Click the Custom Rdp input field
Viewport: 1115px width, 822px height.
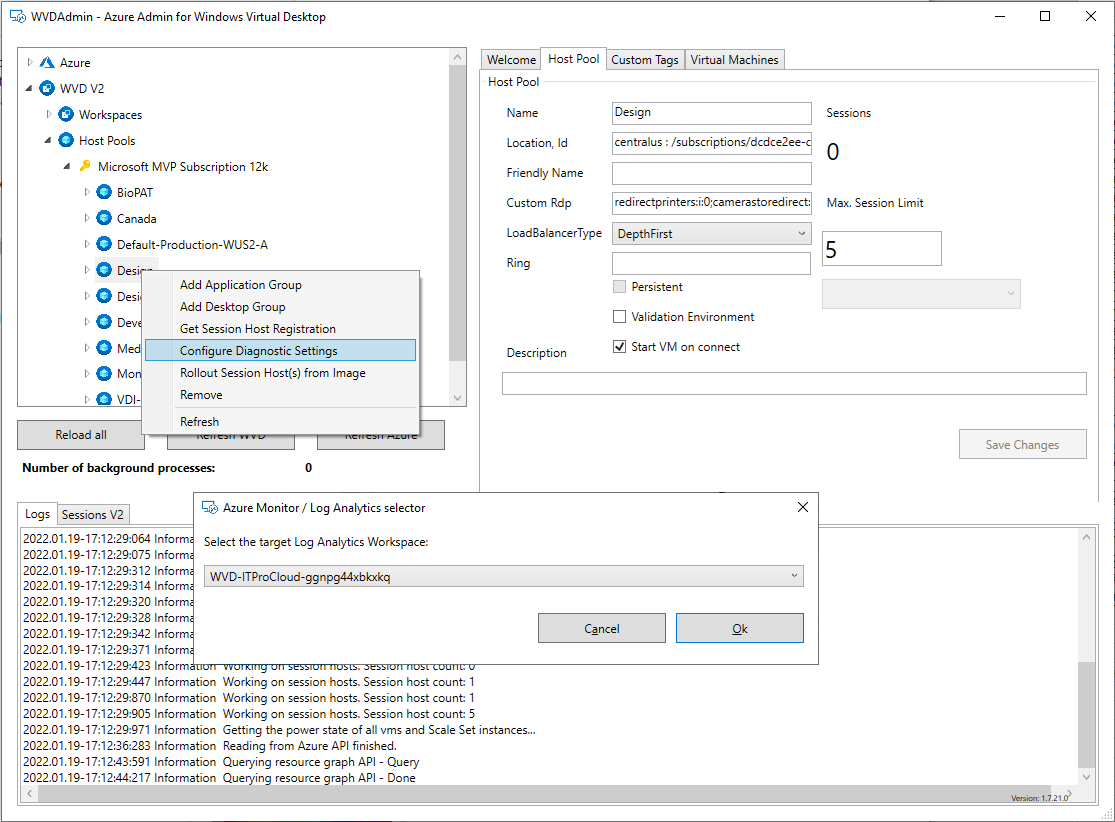click(711, 203)
